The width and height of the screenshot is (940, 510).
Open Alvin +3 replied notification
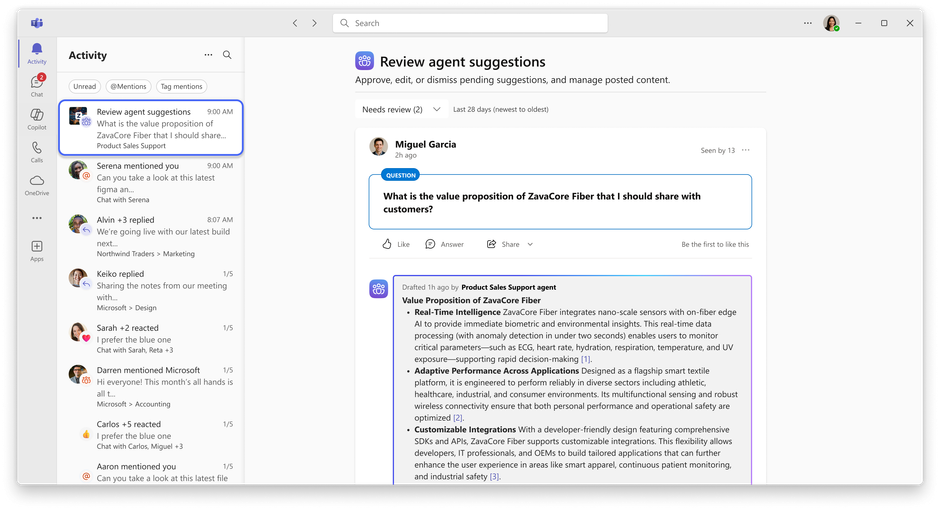tap(150, 236)
